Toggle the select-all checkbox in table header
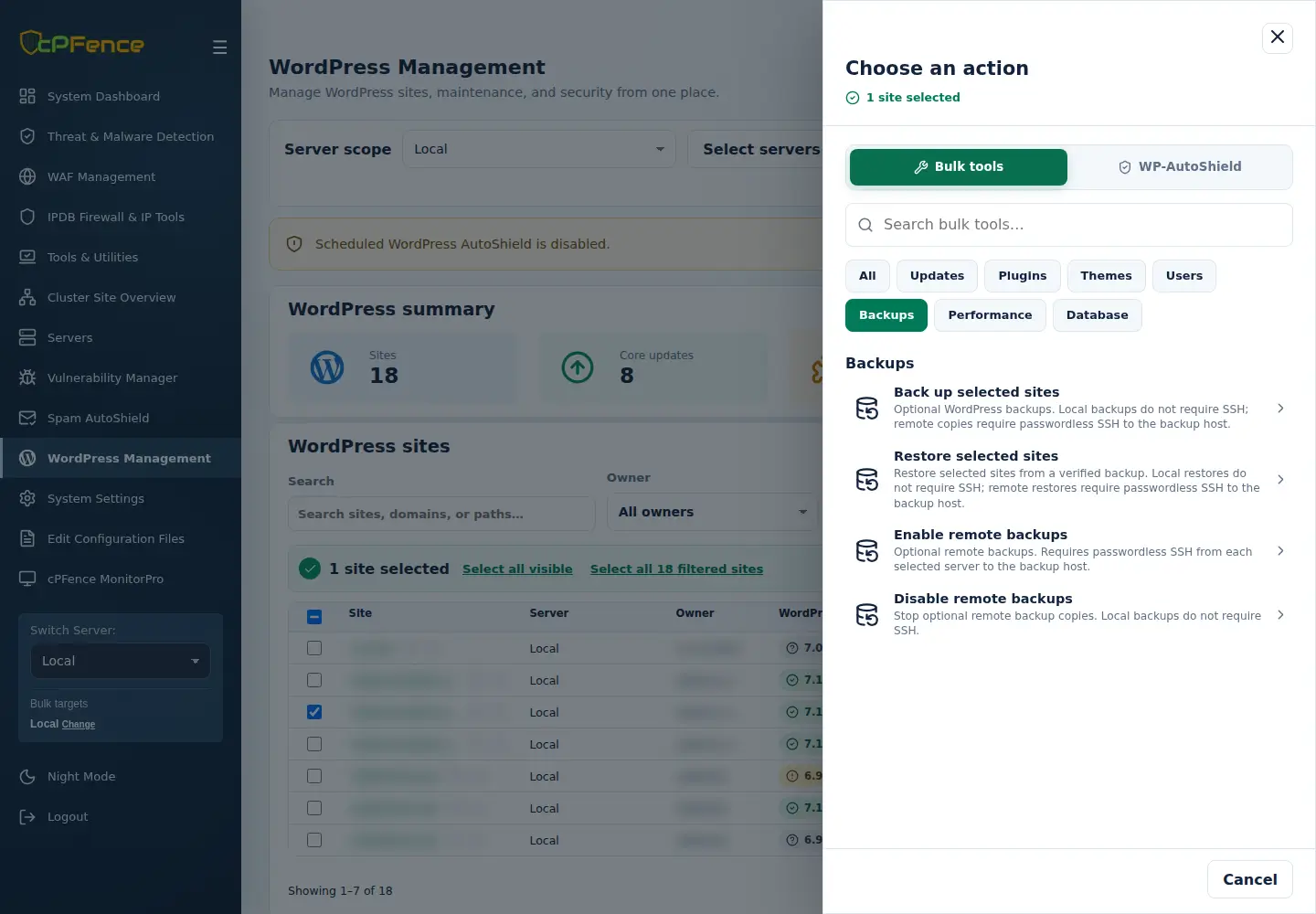This screenshot has height=914, width=1316. coord(314,616)
